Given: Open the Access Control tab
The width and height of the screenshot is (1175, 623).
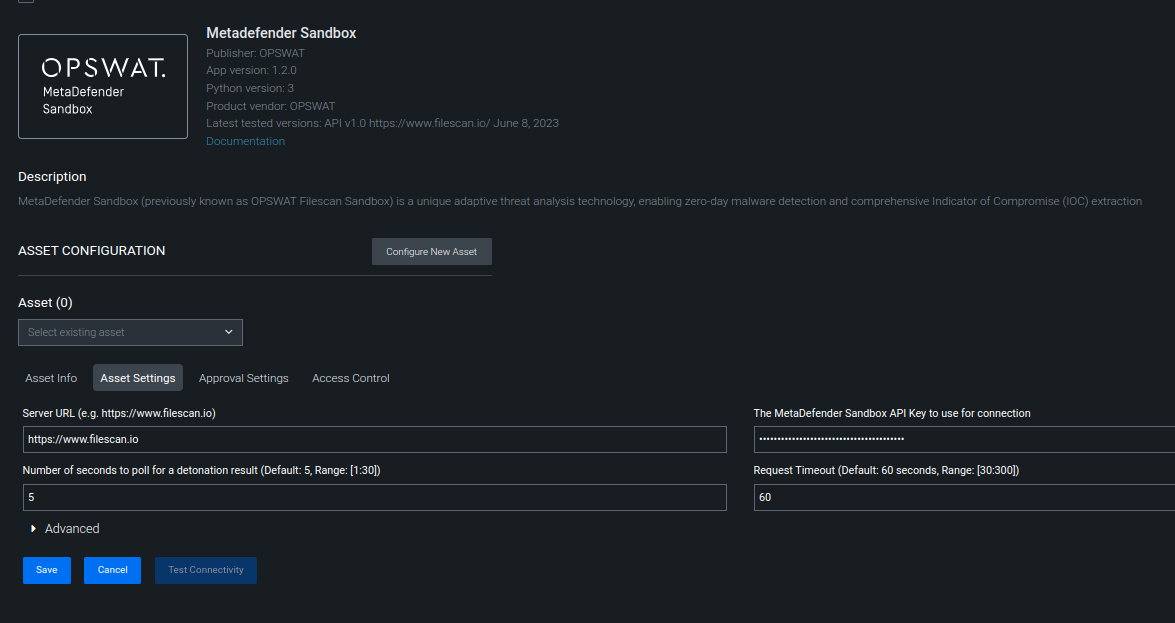Looking at the screenshot, I should tap(351, 378).
